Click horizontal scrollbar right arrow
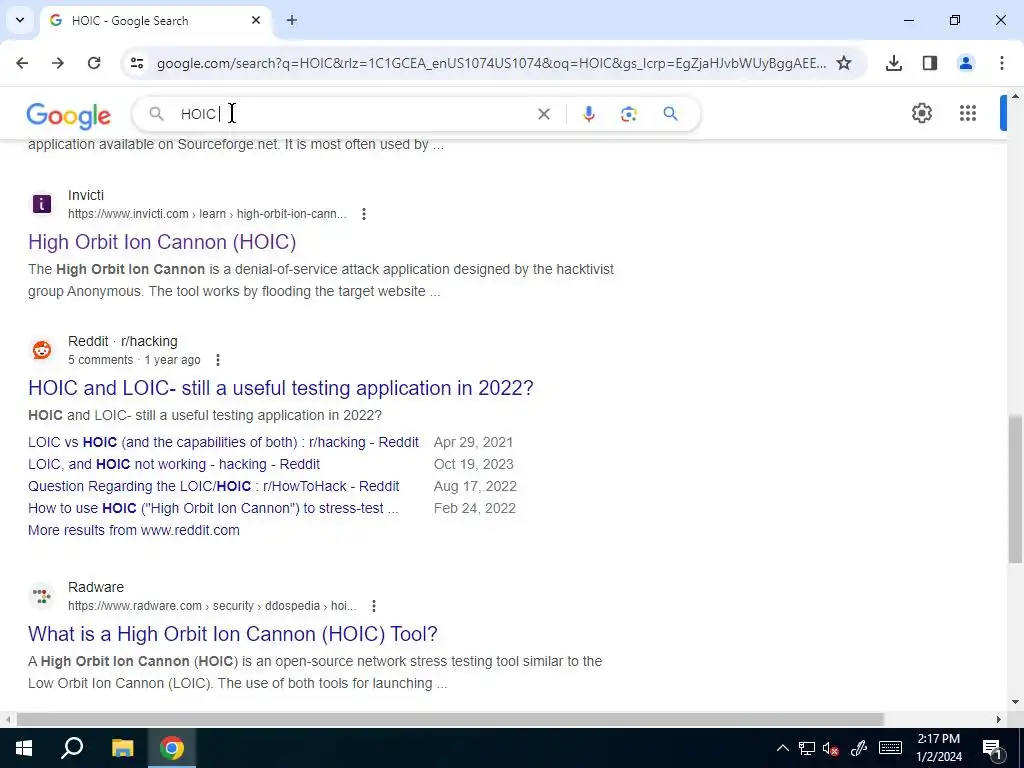The height and width of the screenshot is (768, 1024). click(x=999, y=719)
